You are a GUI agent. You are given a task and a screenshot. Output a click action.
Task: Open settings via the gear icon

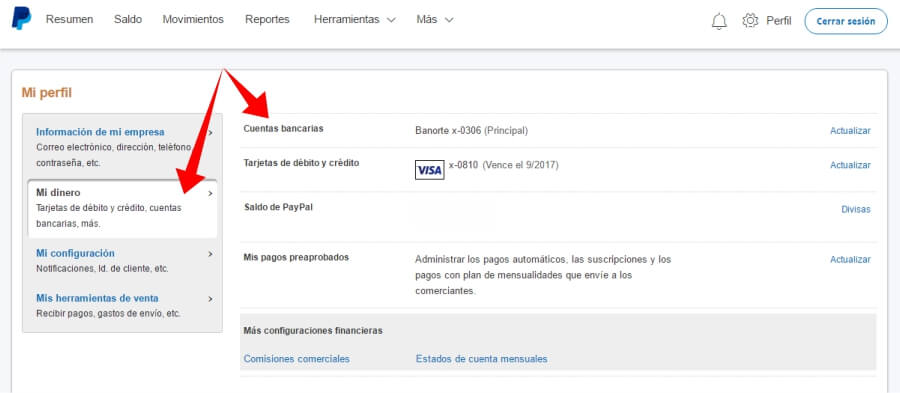[750, 21]
